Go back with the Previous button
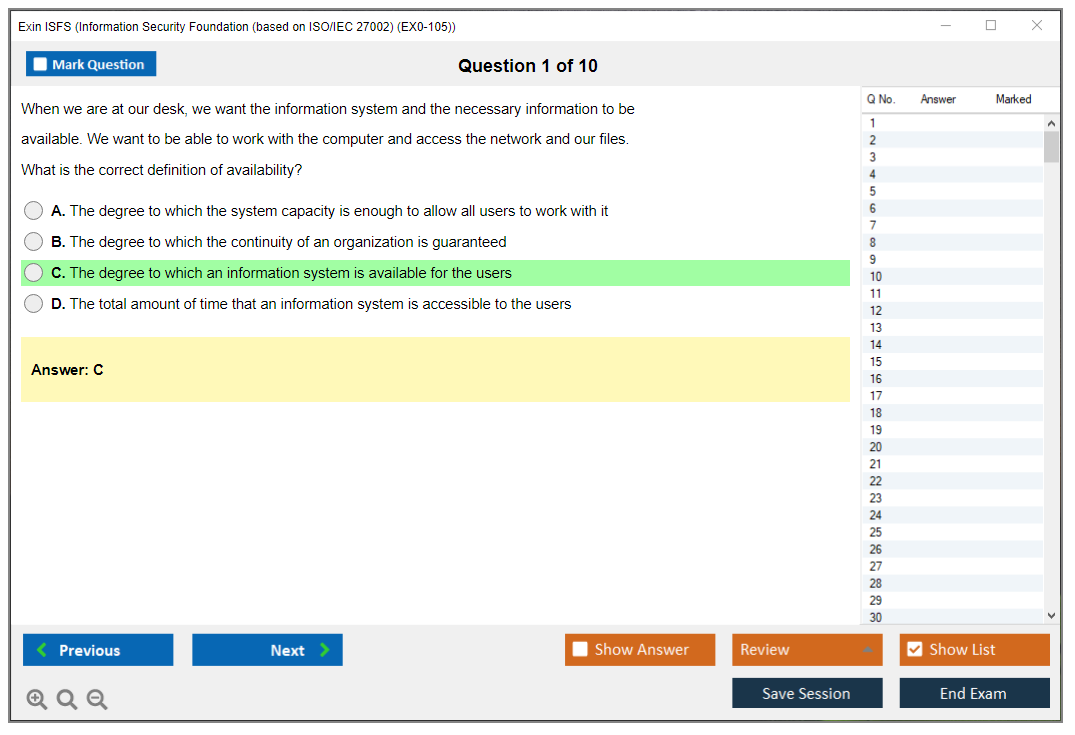 click(x=98, y=650)
